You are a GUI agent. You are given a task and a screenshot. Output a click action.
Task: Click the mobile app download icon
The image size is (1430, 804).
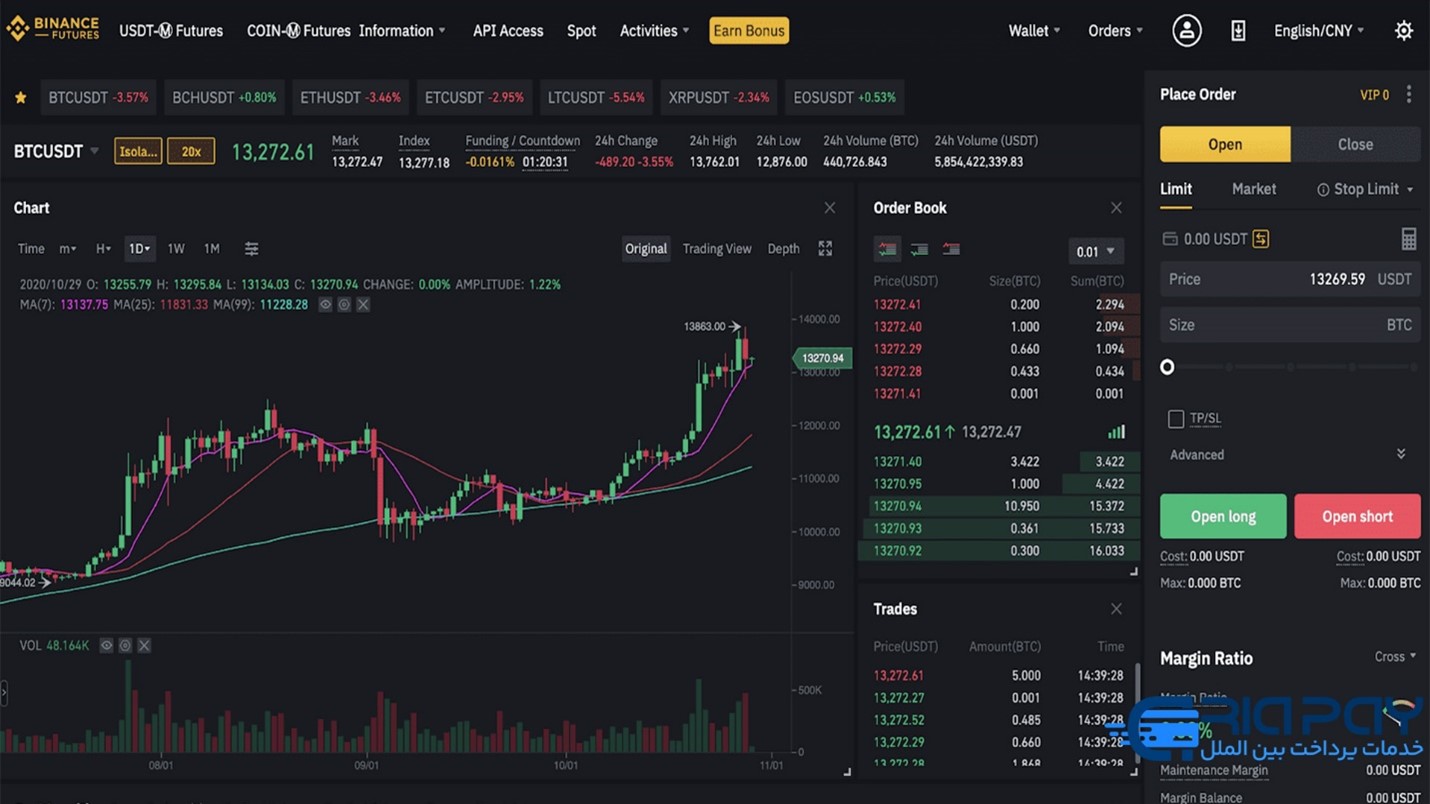pyautogui.click(x=1238, y=31)
